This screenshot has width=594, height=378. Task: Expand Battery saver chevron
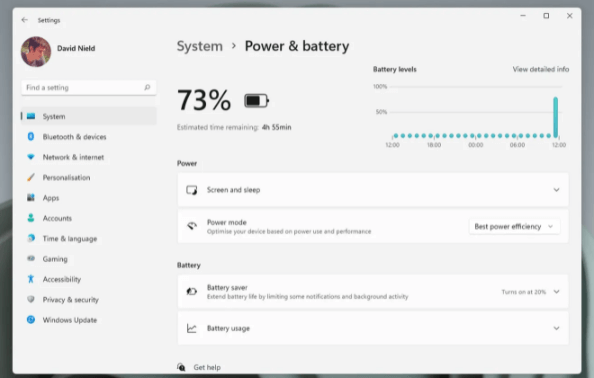pos(556,292)
